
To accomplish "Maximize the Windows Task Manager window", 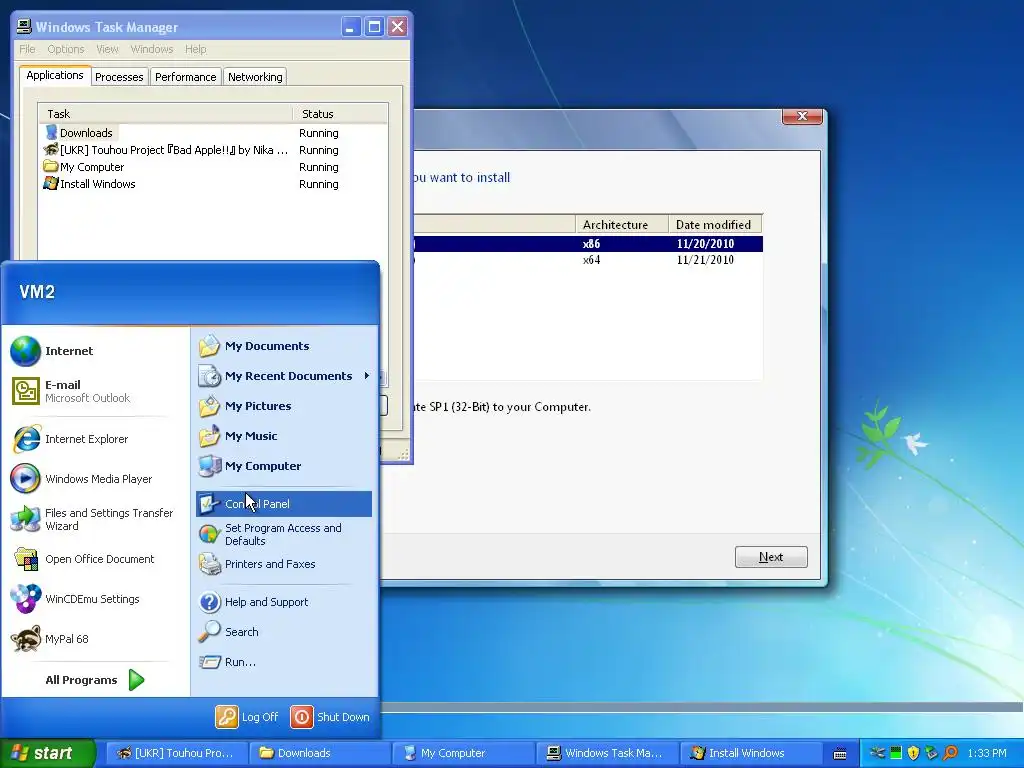I will [x=374, y=27].
